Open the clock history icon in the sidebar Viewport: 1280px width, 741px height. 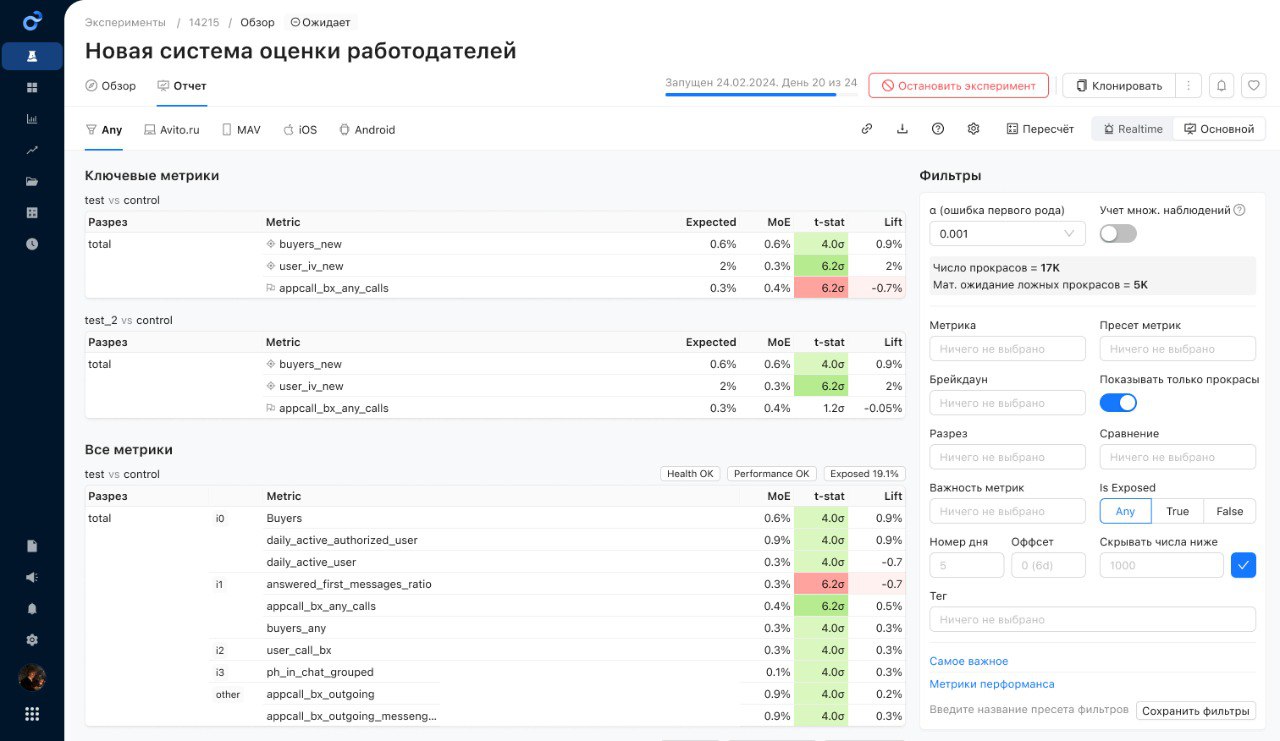pyautogui.click(x=32, y=243)
